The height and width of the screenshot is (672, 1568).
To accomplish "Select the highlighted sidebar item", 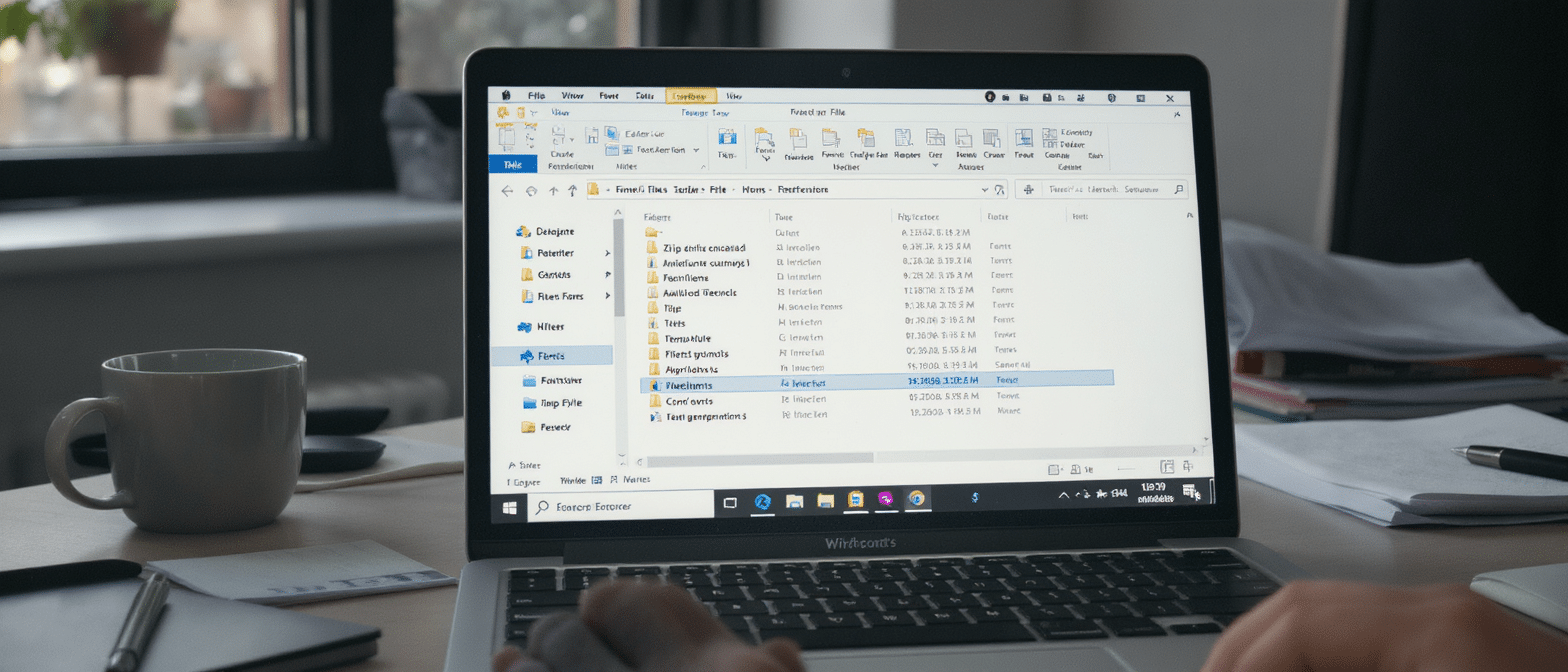I will coord(552,355).
